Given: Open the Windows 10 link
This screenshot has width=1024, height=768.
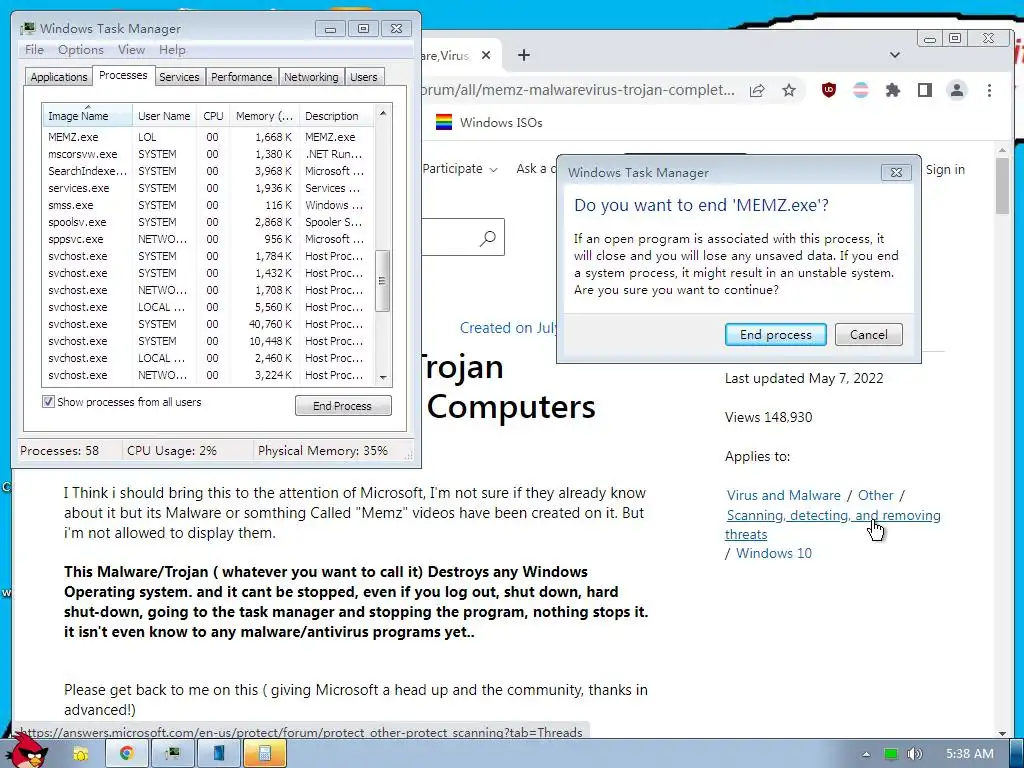Looking at the screenshot, I should 774,553.
